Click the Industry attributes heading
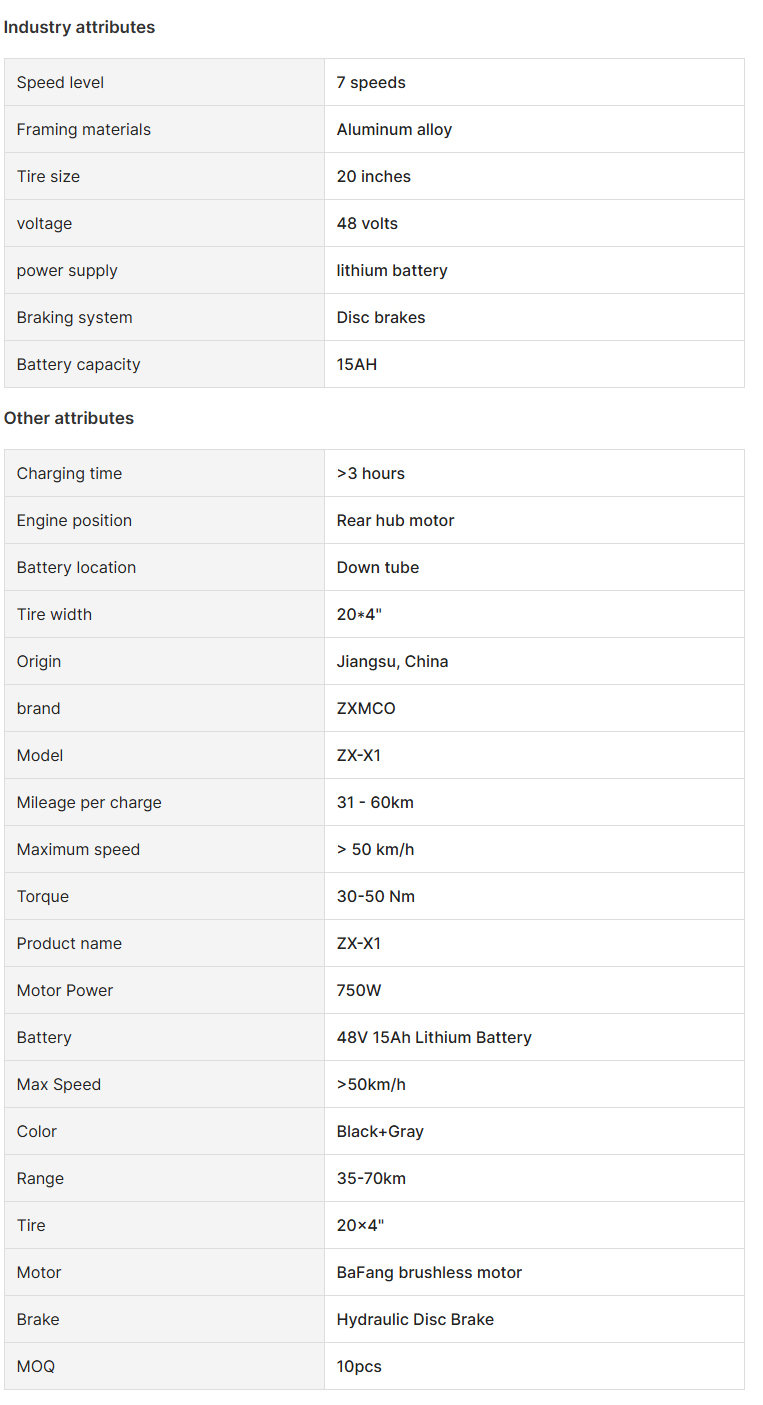 tap(79, 27)
